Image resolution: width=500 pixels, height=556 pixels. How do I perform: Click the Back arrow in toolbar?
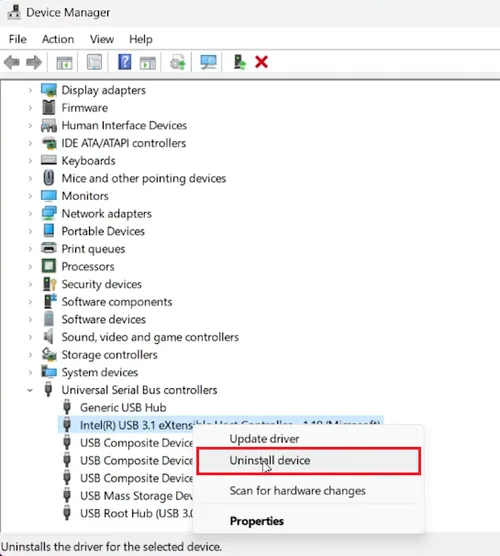click(12, 62)
